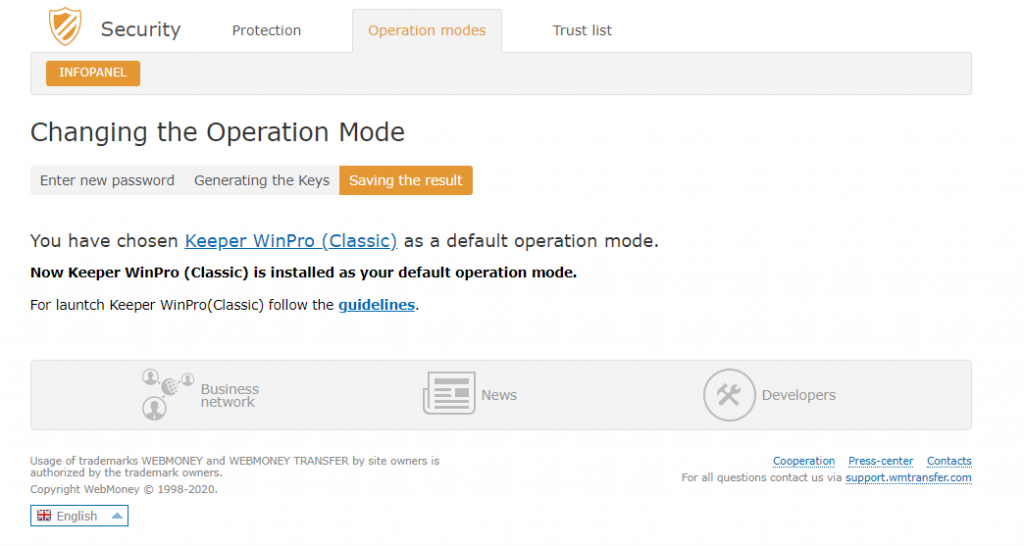Click the News label text
The height and width of the screenshot is (546, 1024).
499,395
